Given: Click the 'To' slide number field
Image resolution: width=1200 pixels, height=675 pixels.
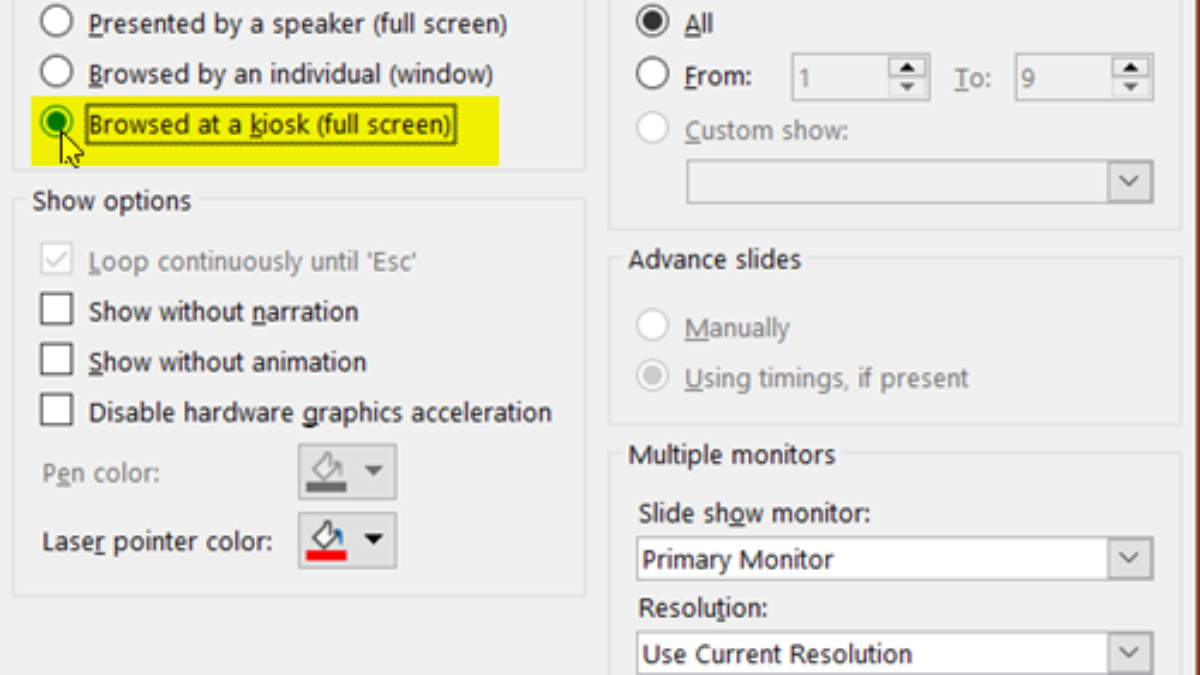Looking at the screenshot, I should point(1062,77).
